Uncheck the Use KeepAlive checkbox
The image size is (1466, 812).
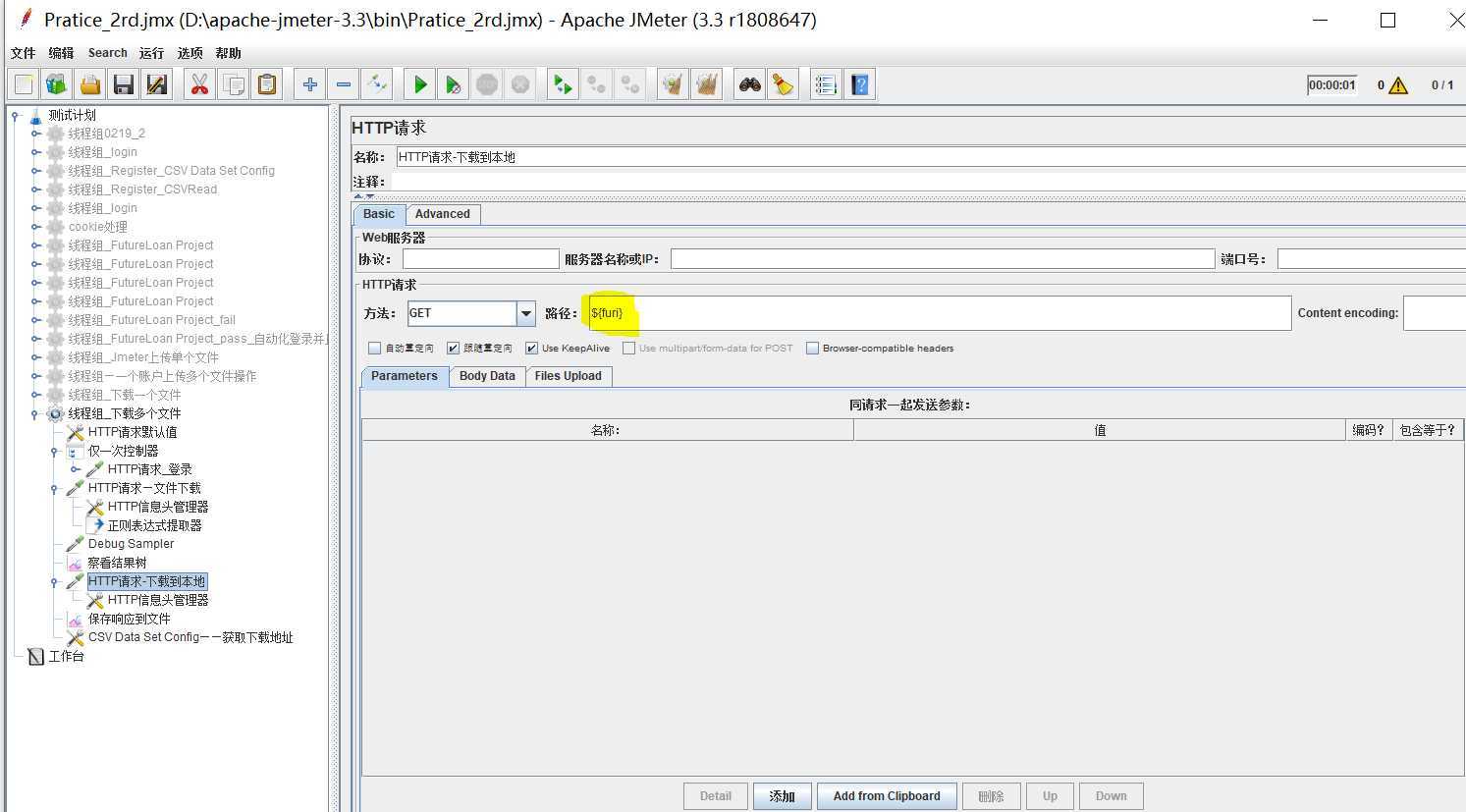(531, 348)
